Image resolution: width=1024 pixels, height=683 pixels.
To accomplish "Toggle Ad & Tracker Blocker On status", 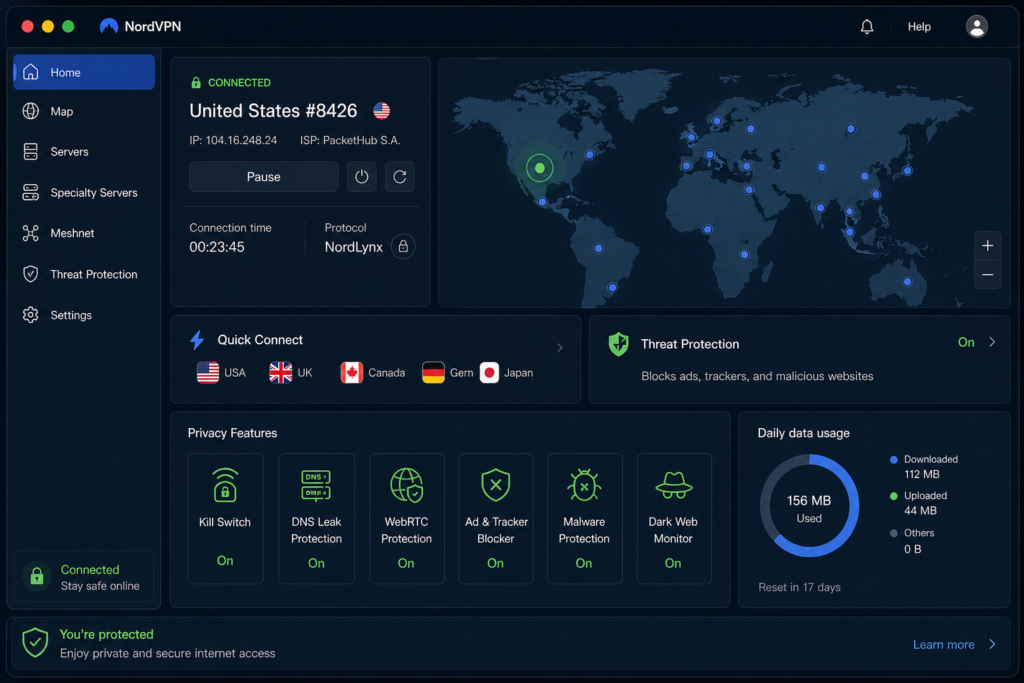I will point(496,564).
